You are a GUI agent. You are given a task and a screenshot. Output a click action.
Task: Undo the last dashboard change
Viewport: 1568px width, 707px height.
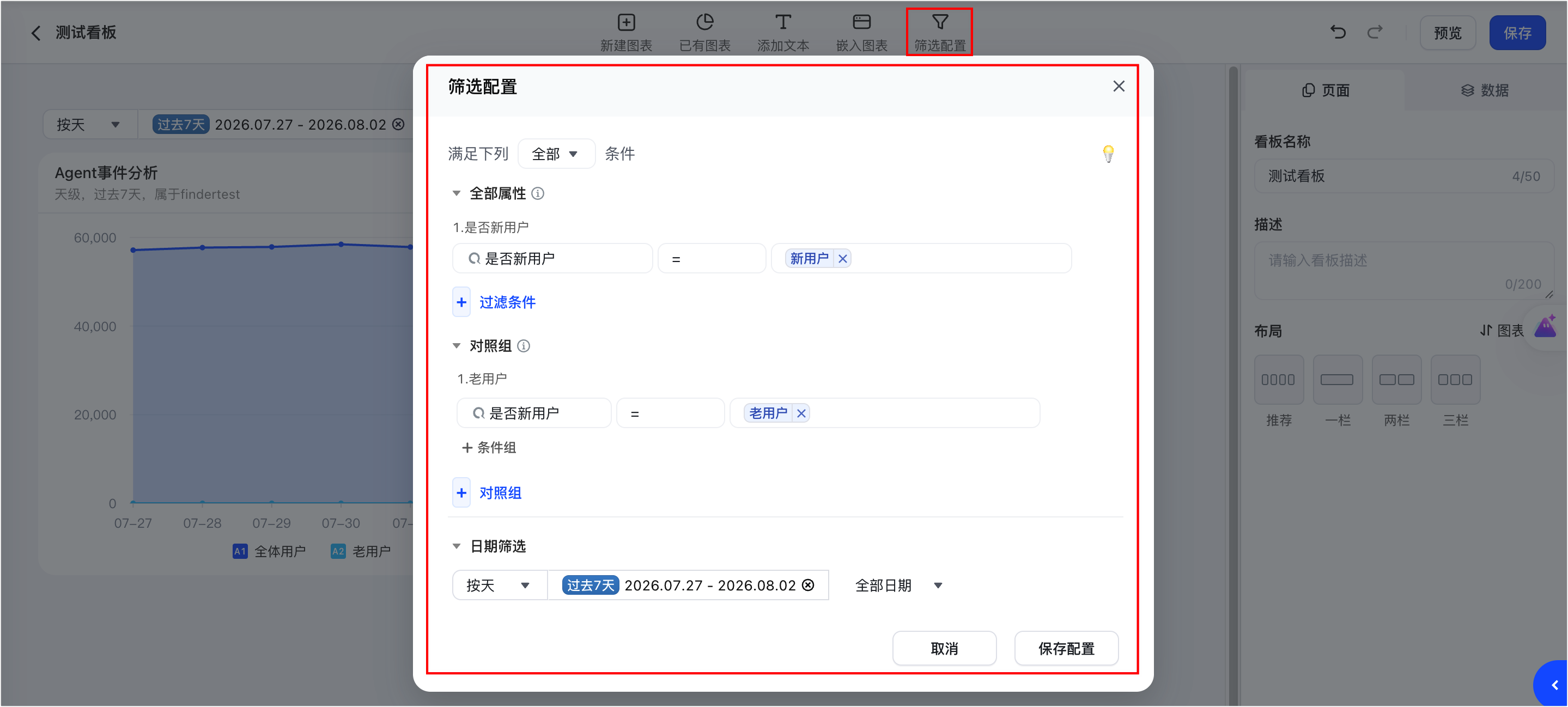coord(1338,32)
